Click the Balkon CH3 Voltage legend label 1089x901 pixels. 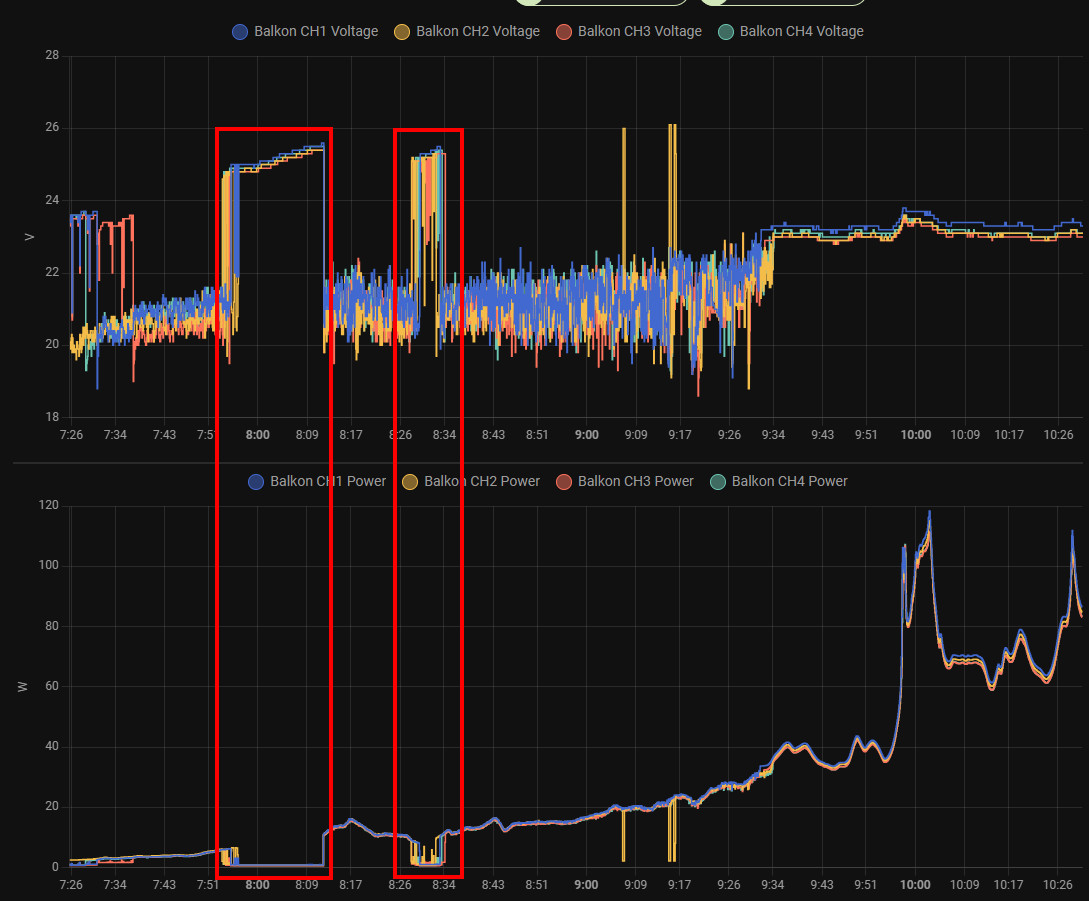pyautogui.click(x=640, y=31)
